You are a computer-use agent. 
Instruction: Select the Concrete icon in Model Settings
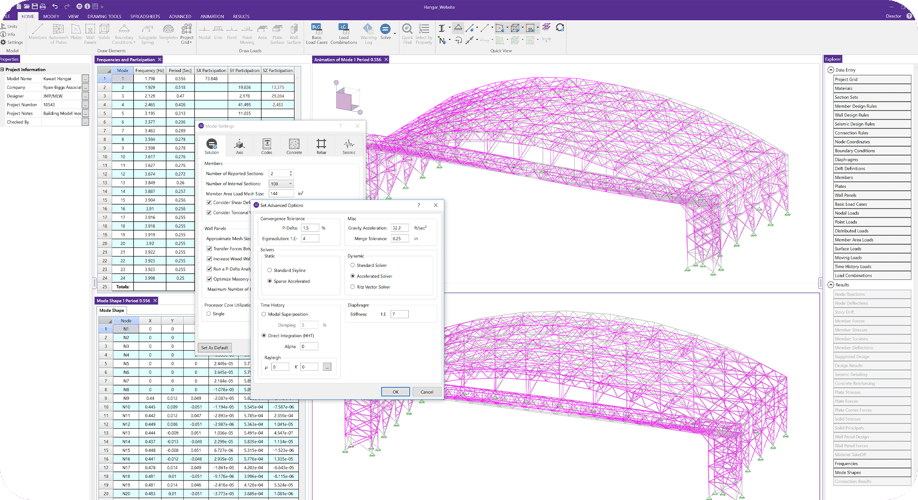tap(294, 146)
